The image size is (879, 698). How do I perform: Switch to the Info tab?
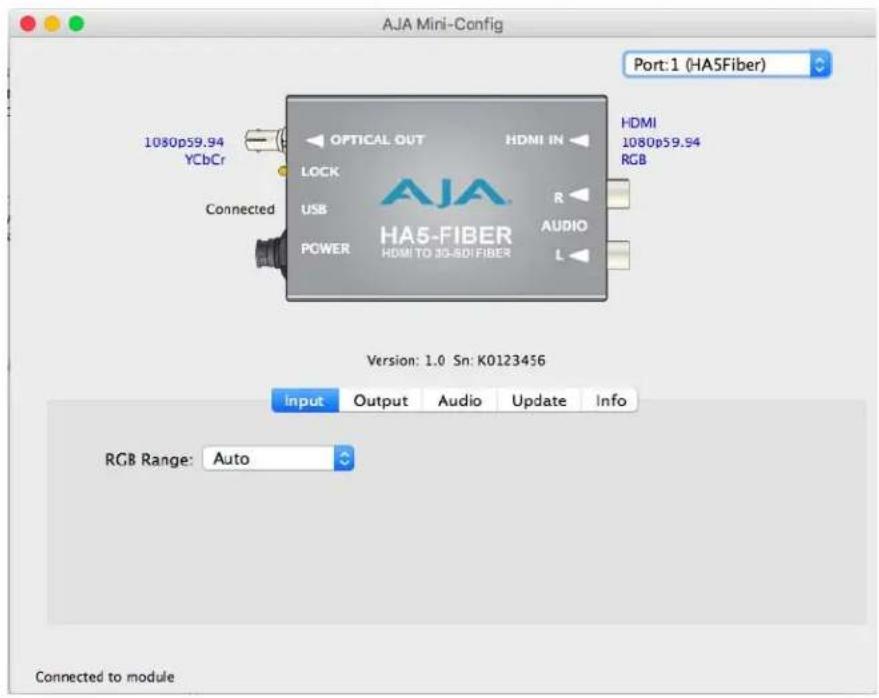coord(610,400)
